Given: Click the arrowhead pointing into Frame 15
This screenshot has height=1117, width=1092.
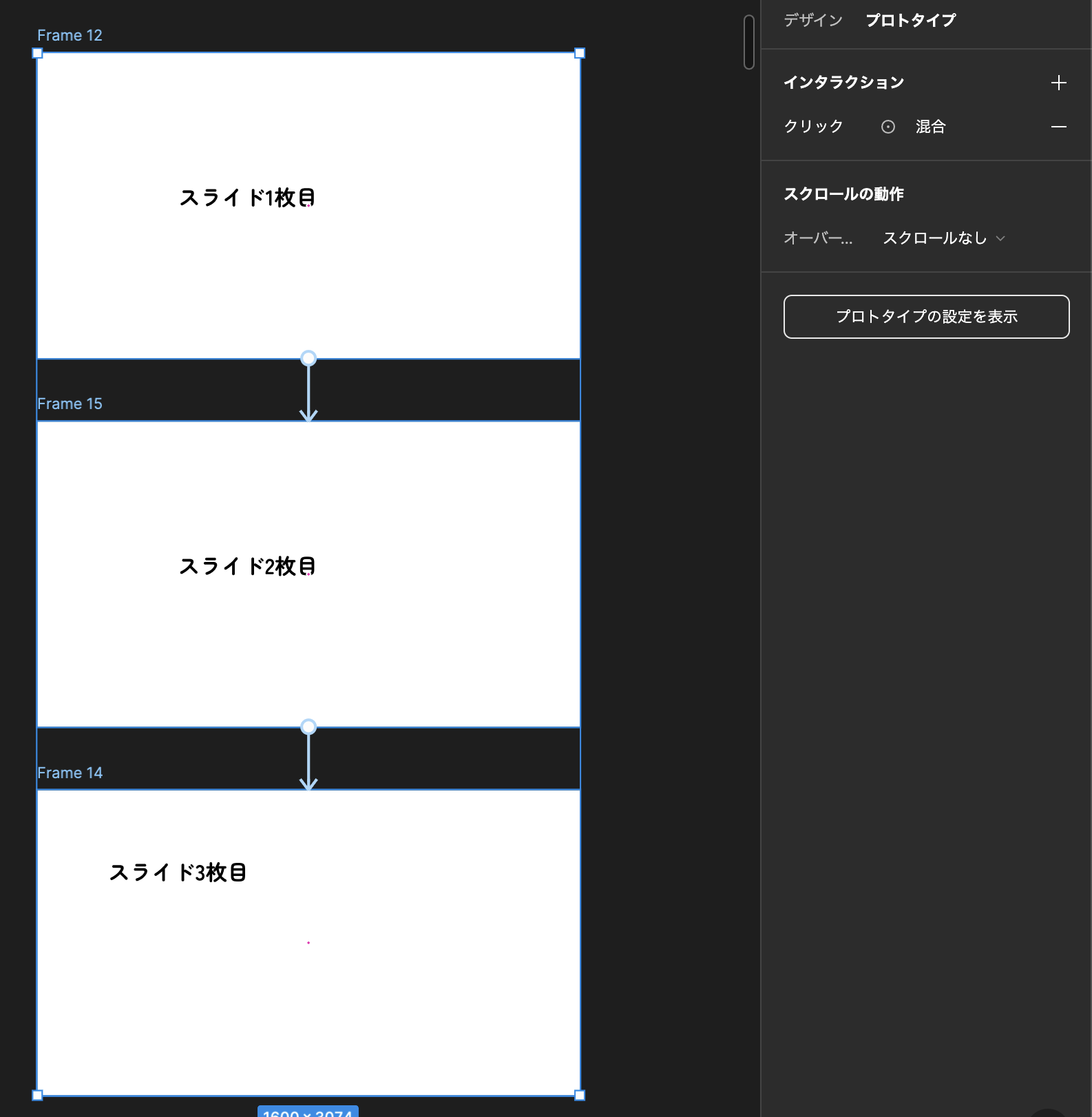Looking at the screenshot, I should [x=308, y=415].
